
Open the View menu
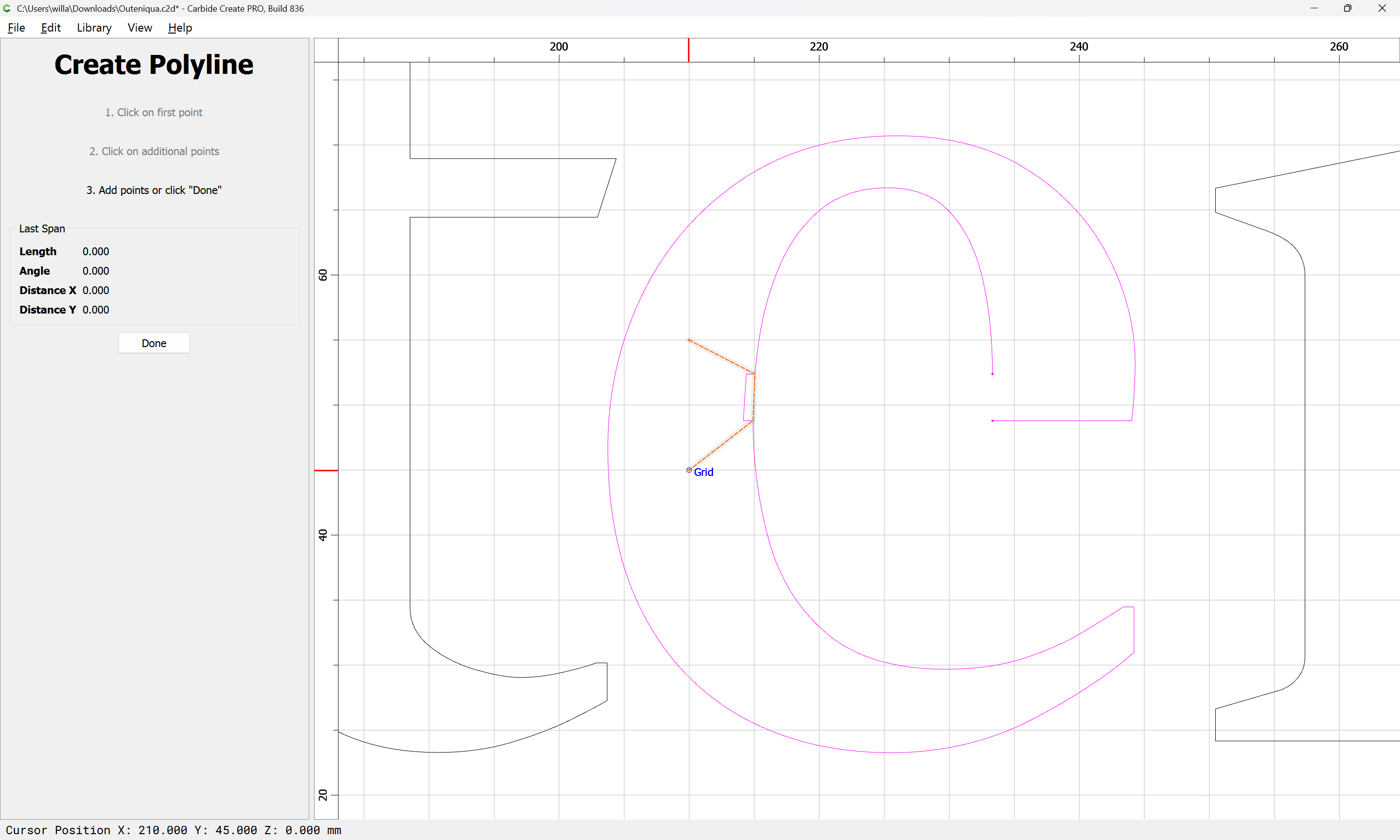click(139, 28)
